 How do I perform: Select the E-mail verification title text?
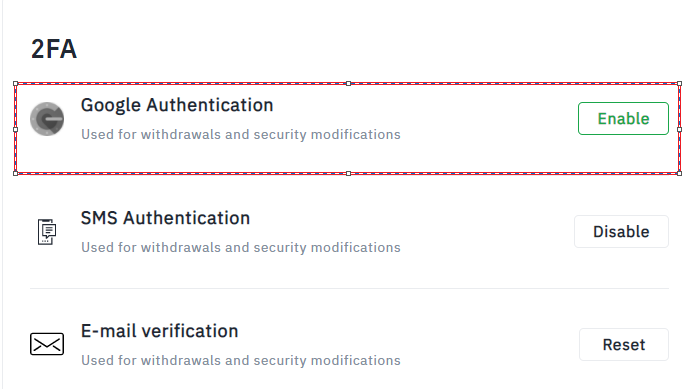(160, 331)
